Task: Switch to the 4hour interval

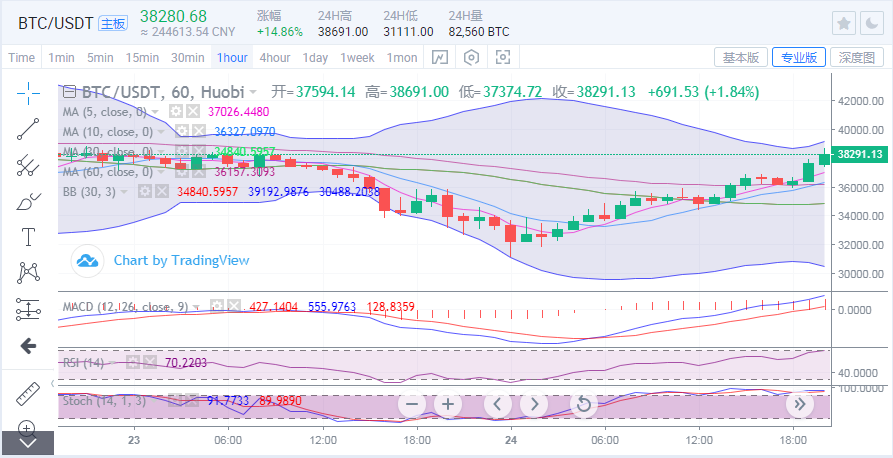Action: (x=275, y=58)
